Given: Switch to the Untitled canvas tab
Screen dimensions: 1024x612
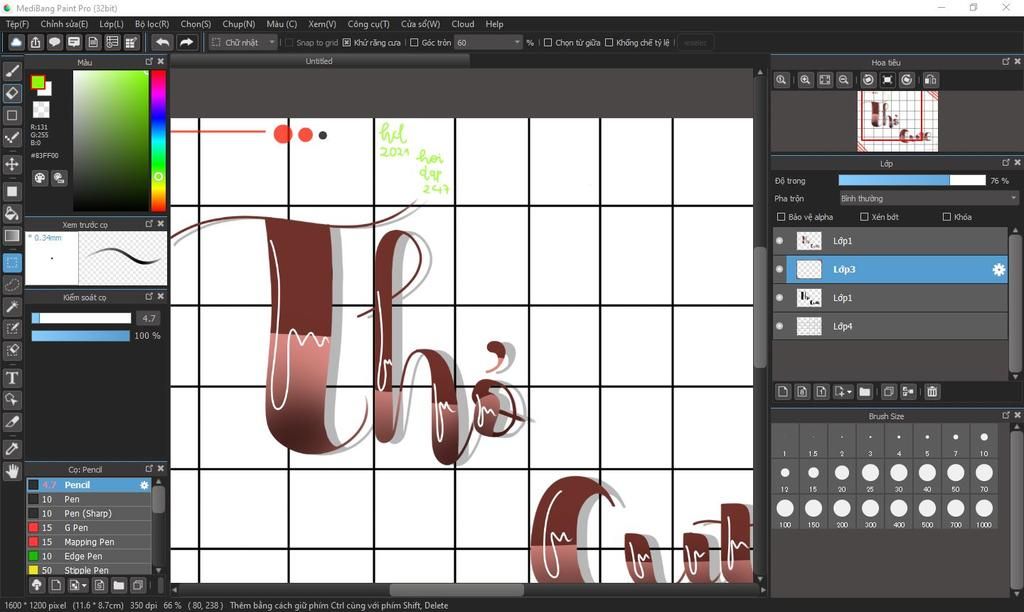Looking at the screenshot, I should 319,61.
